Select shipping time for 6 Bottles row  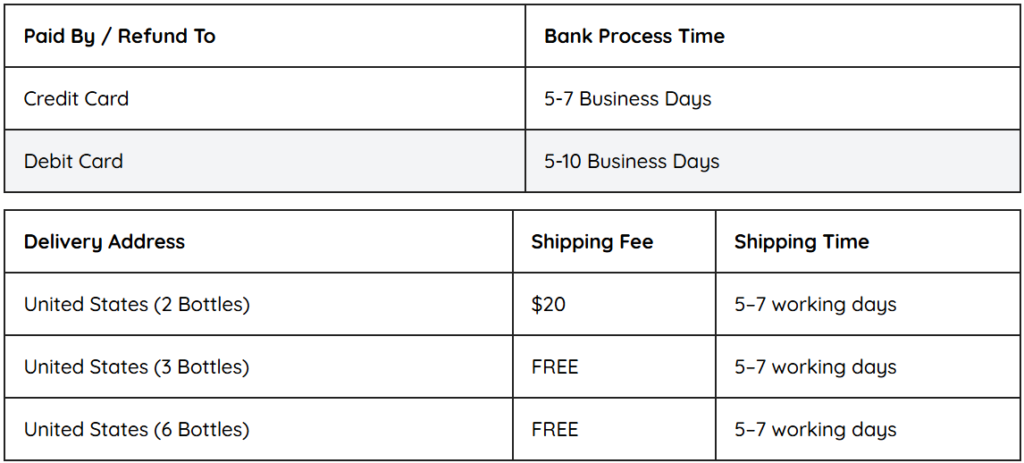(x=868, y=430)
